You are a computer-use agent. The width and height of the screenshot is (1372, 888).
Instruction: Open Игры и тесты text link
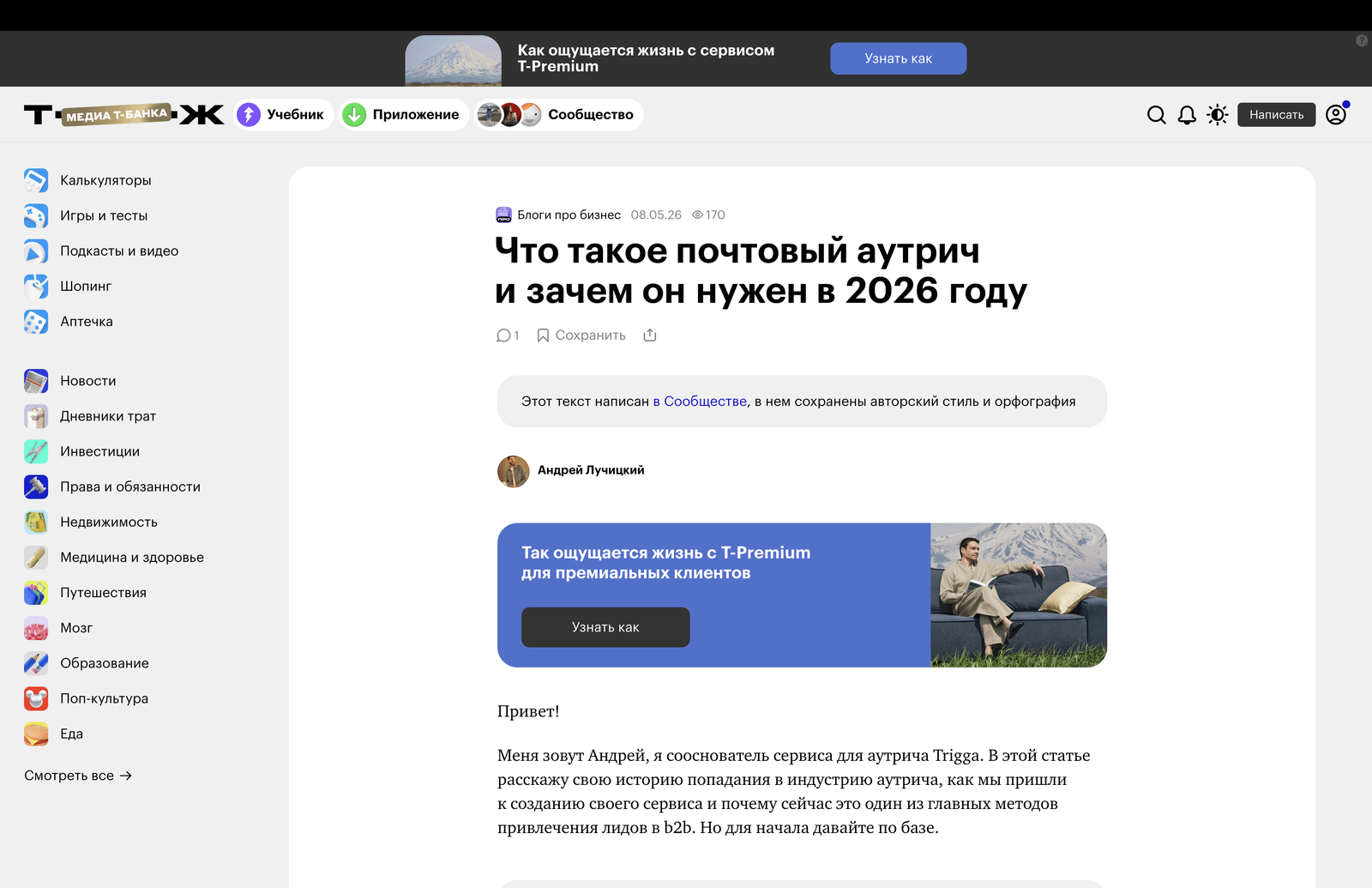104,215
